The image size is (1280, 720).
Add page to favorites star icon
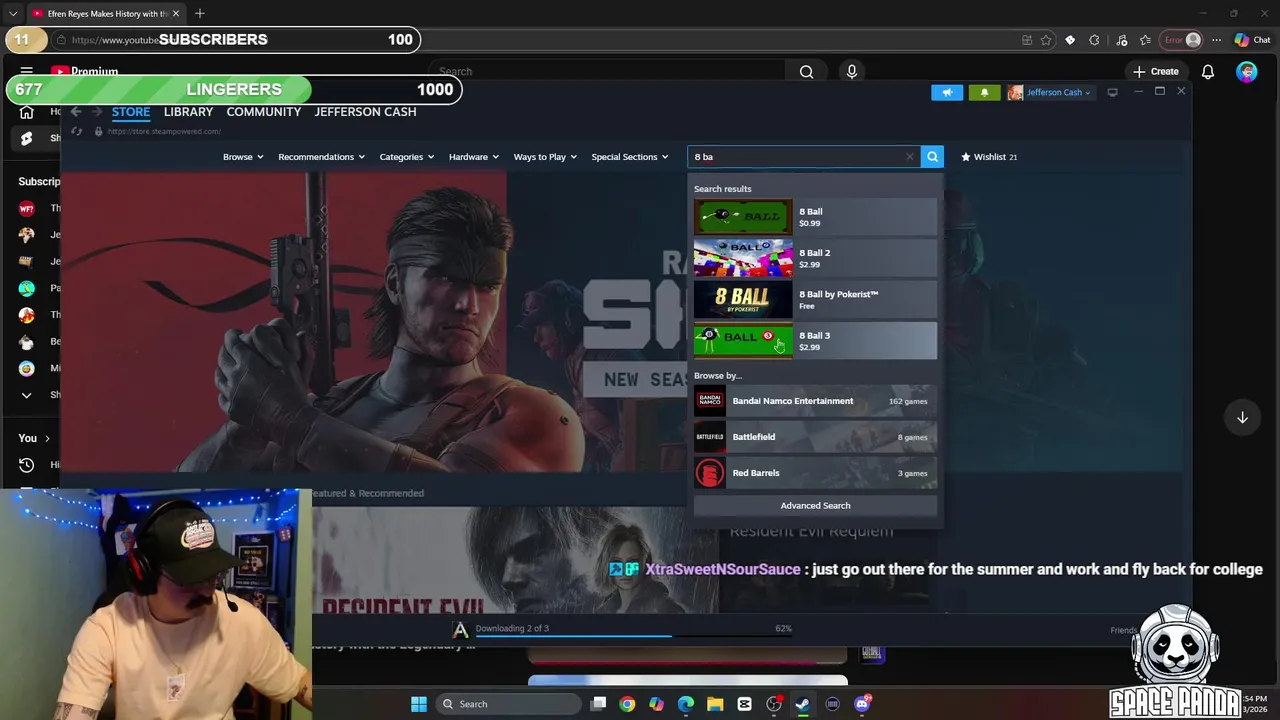tap(1046, 40)
